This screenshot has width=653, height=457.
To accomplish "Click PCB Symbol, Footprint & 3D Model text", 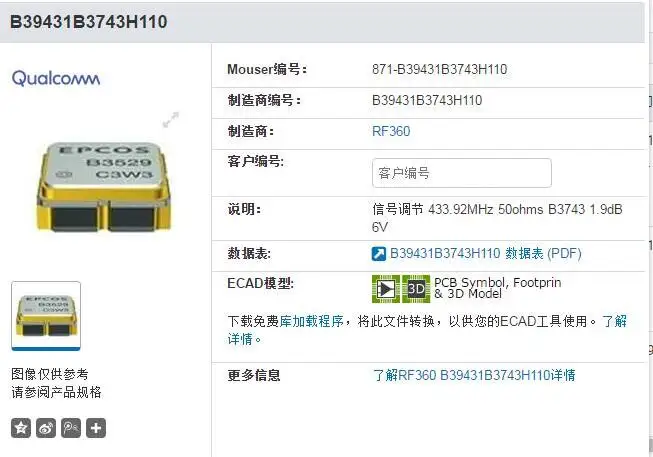I will pos(497,288).
